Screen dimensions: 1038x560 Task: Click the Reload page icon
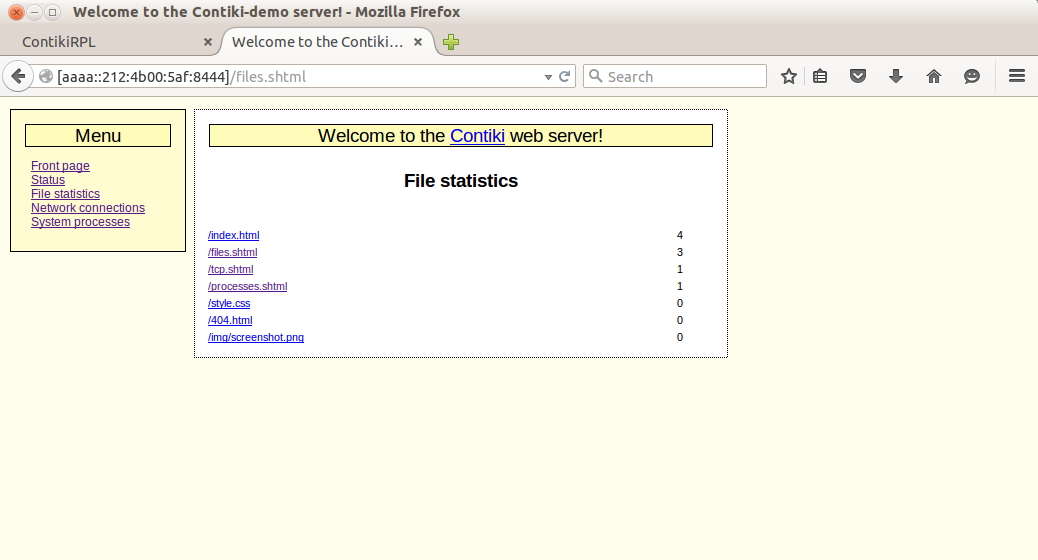[564, 77]
